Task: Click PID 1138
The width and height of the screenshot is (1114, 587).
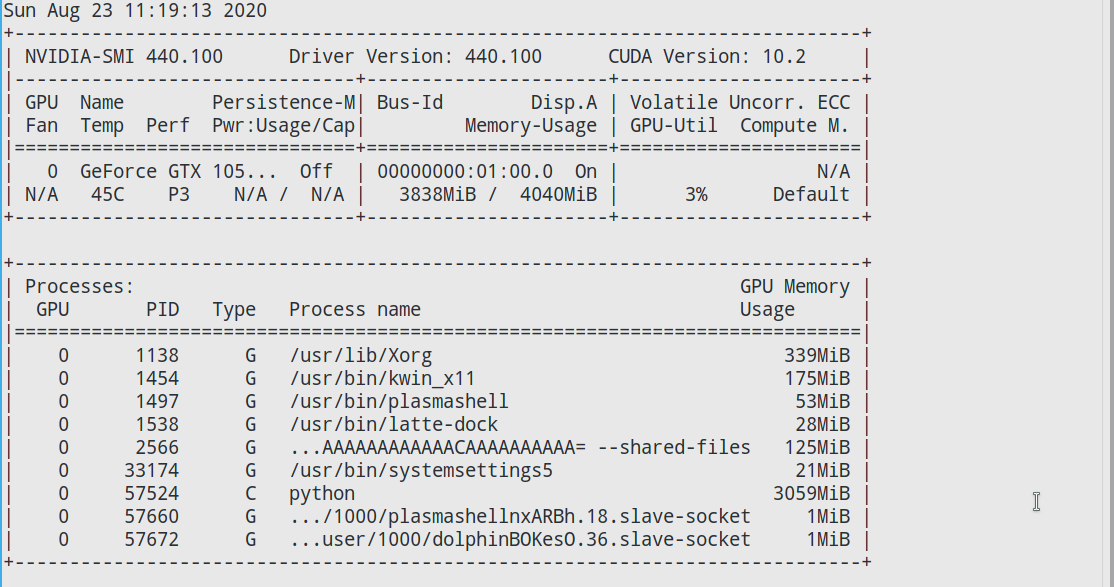Action: [157, 355]
